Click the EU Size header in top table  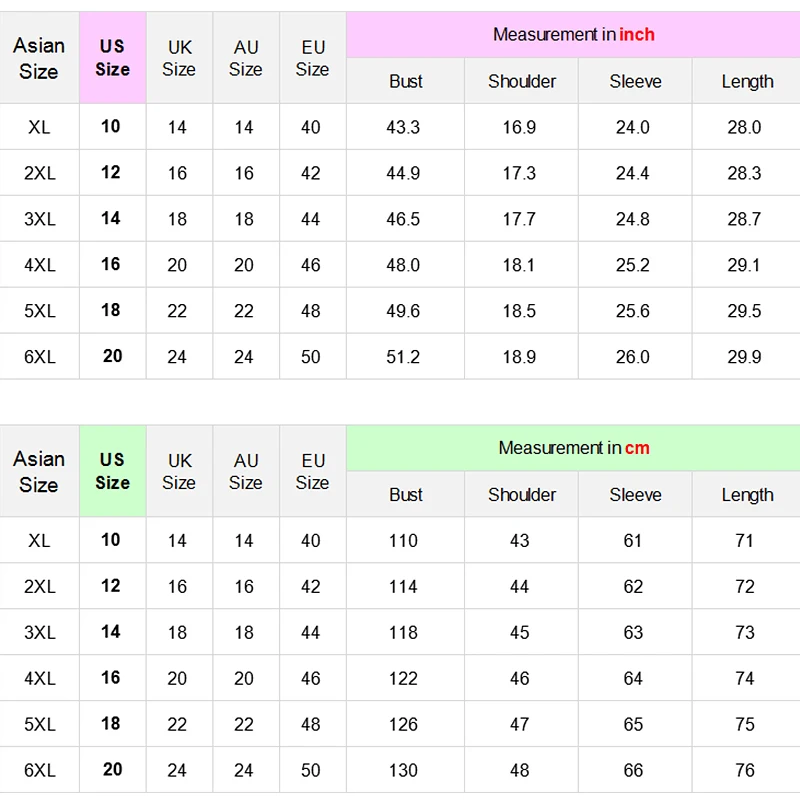tap(312, 58)
